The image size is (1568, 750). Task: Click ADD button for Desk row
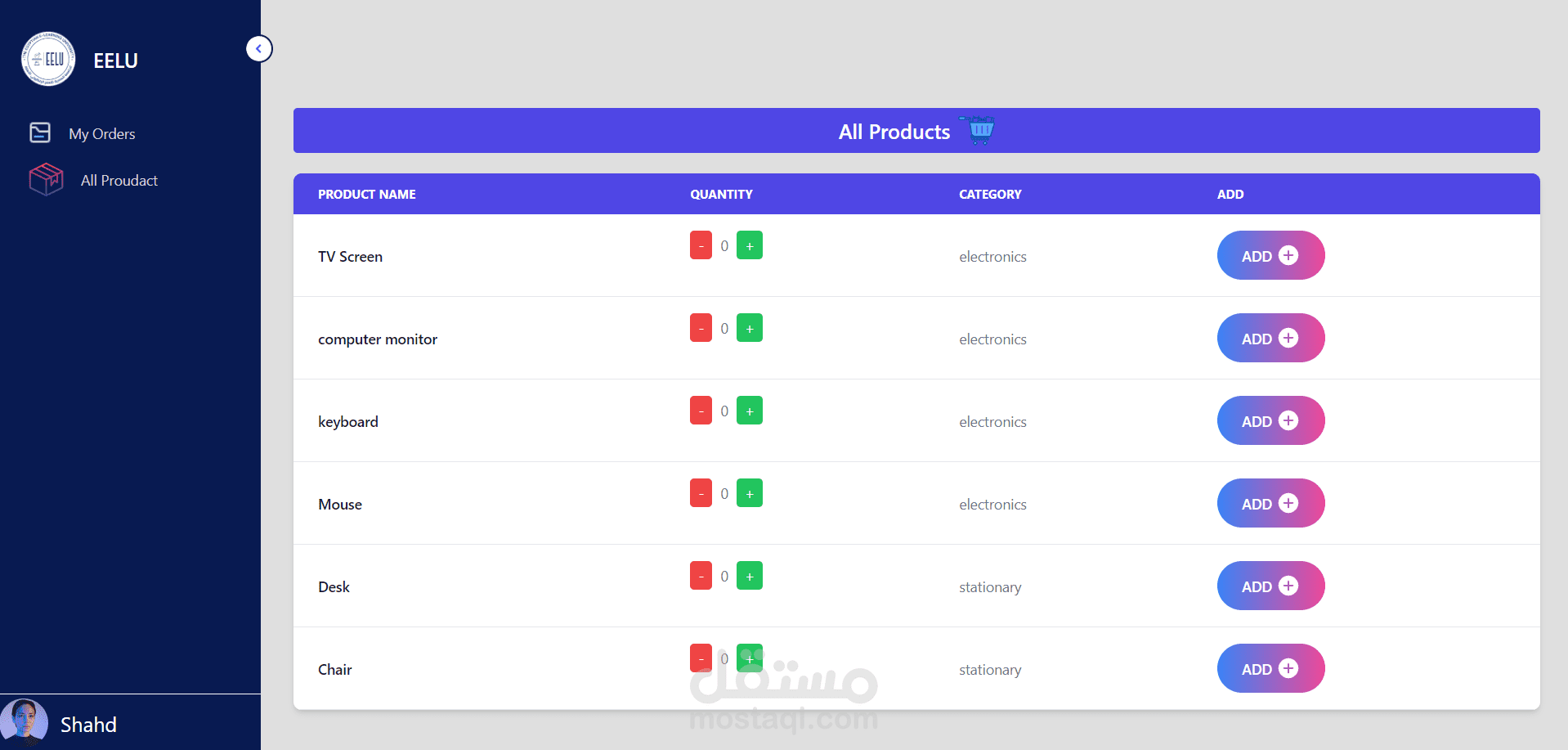[x=1270, y=586]
